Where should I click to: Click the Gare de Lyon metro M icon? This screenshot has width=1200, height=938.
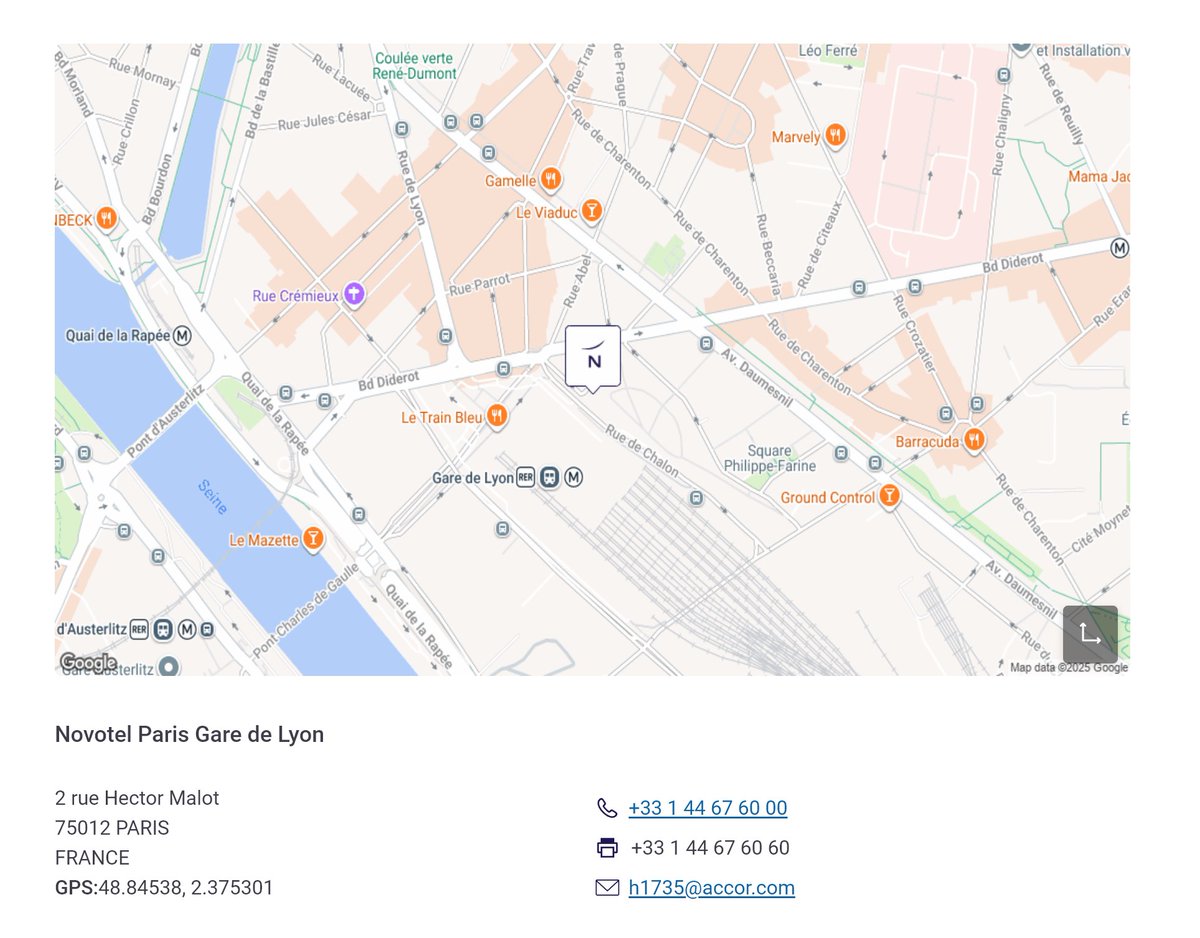(573, 478)
